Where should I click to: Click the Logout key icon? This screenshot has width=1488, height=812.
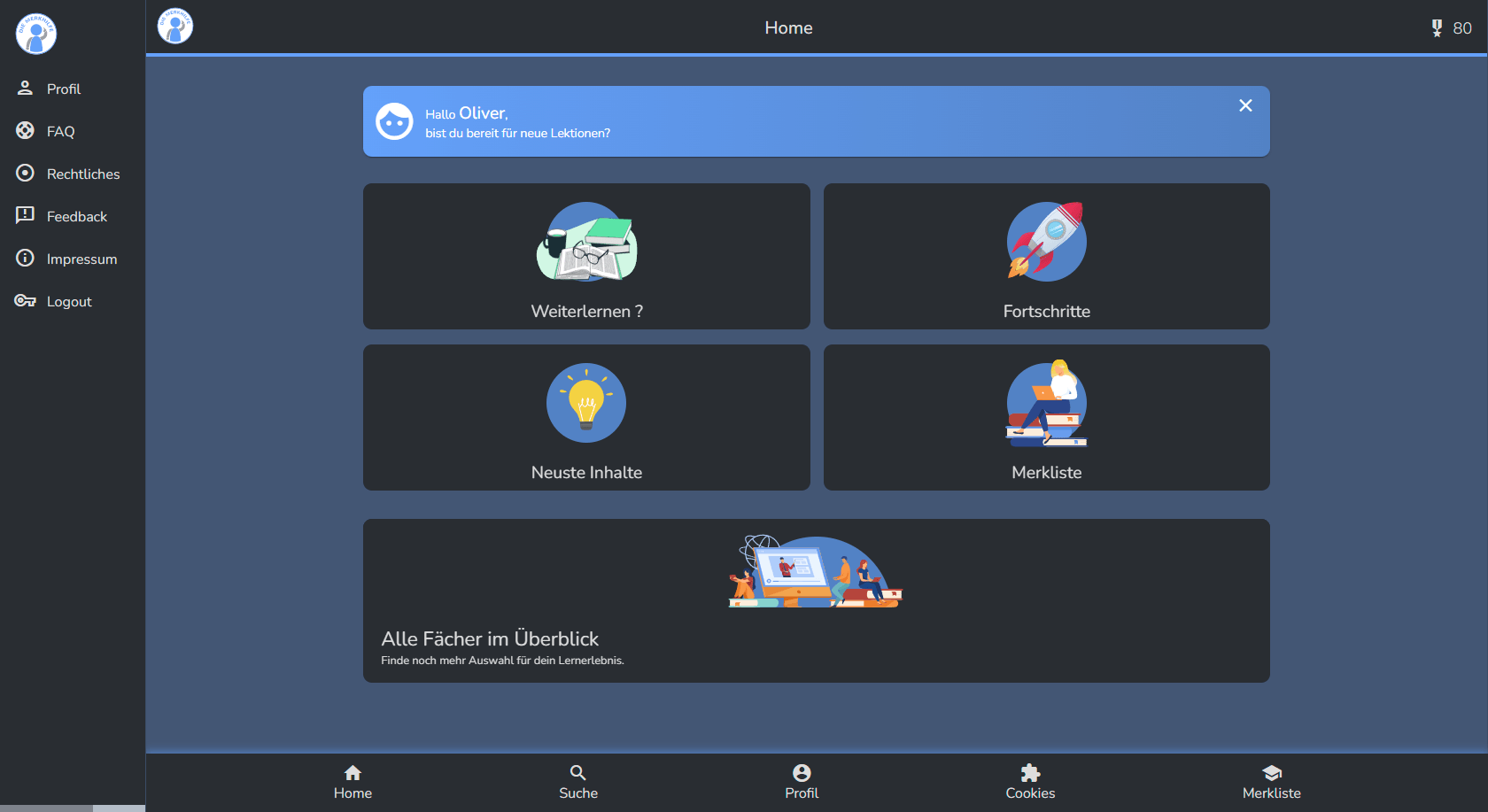pos(25,301)
